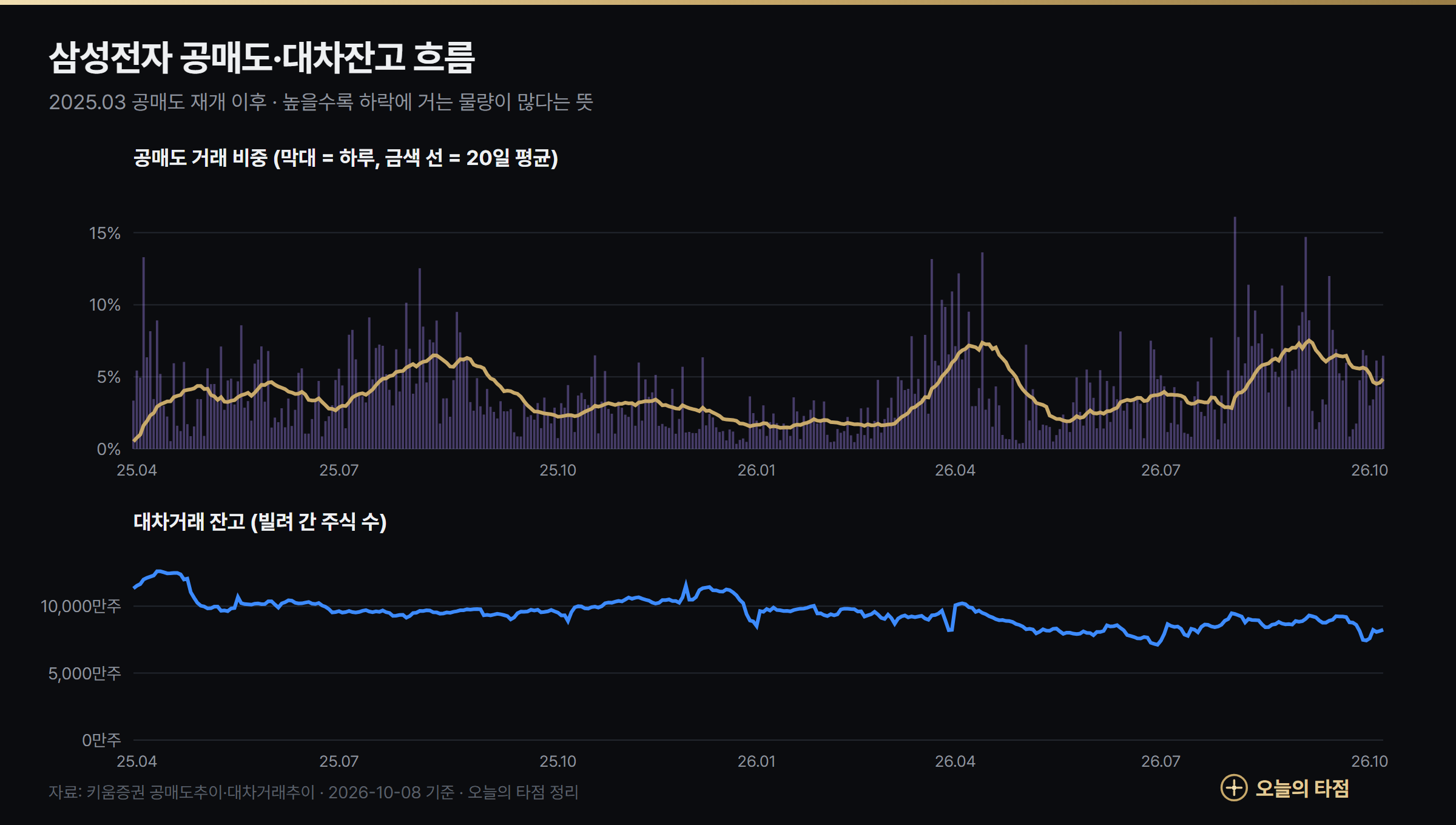
Task: Click the 15% axis label
Action: click(x=105, y=233)
